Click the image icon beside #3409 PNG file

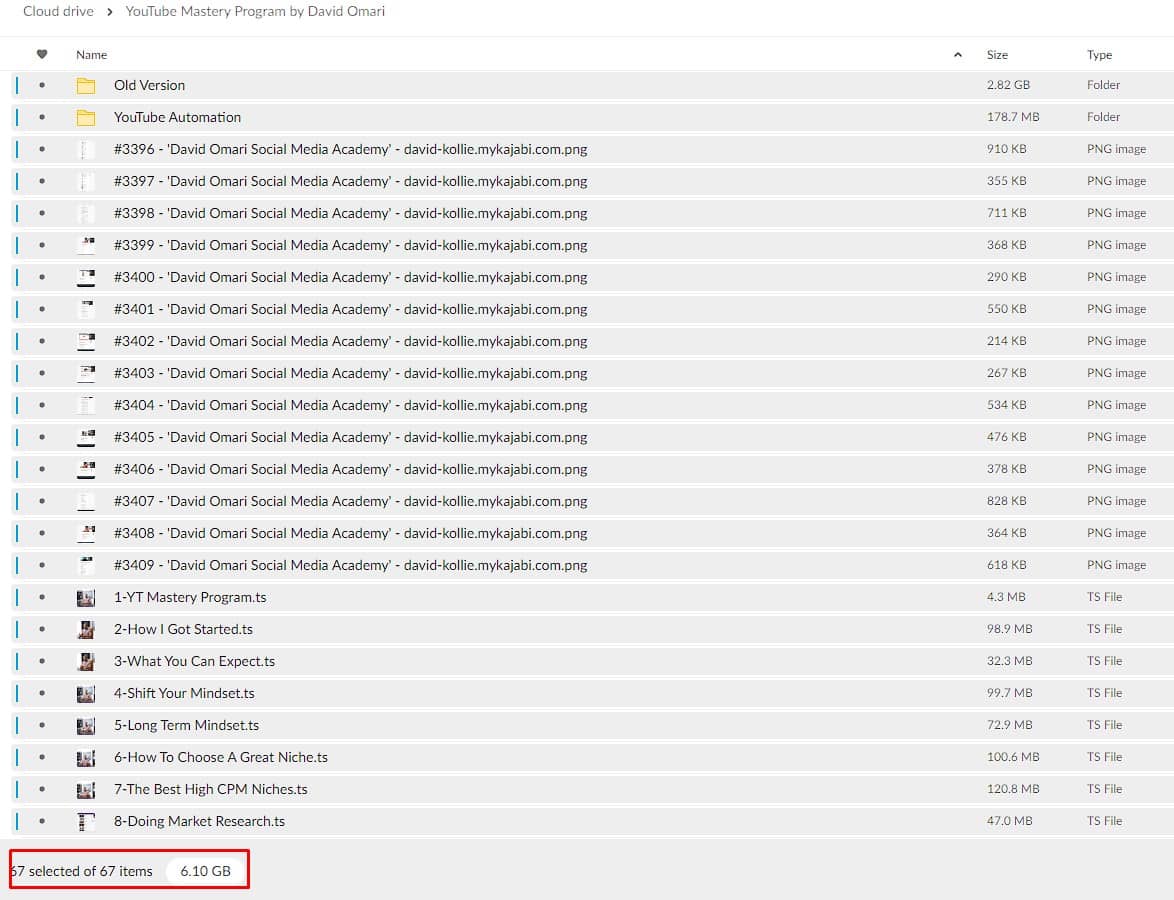tap(87, 565)
